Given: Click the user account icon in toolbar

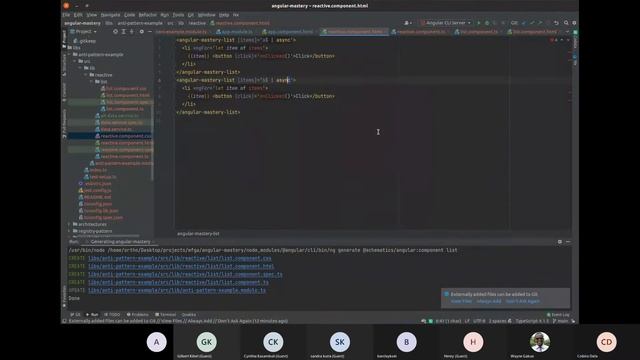Looking at the screenshot, I should (407, 23).
